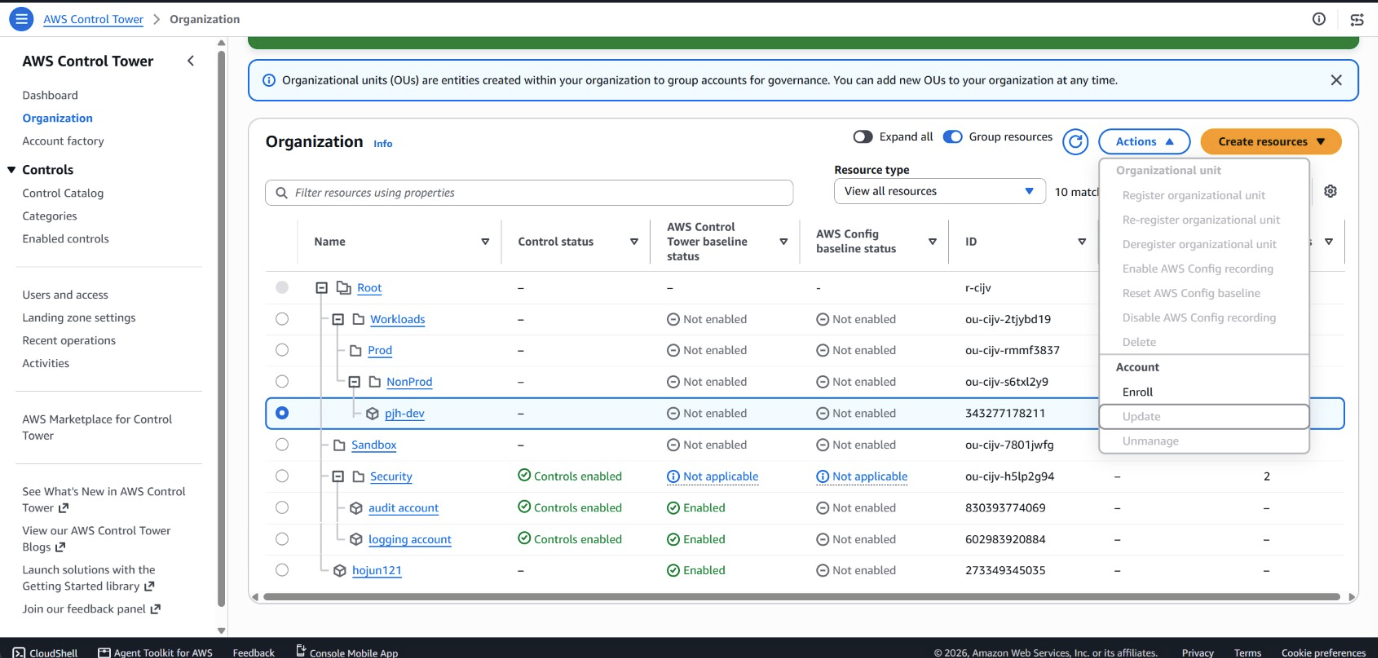Close the Actions dropdown menu
Screen dimensions: 1378x658
(1144, 142)
